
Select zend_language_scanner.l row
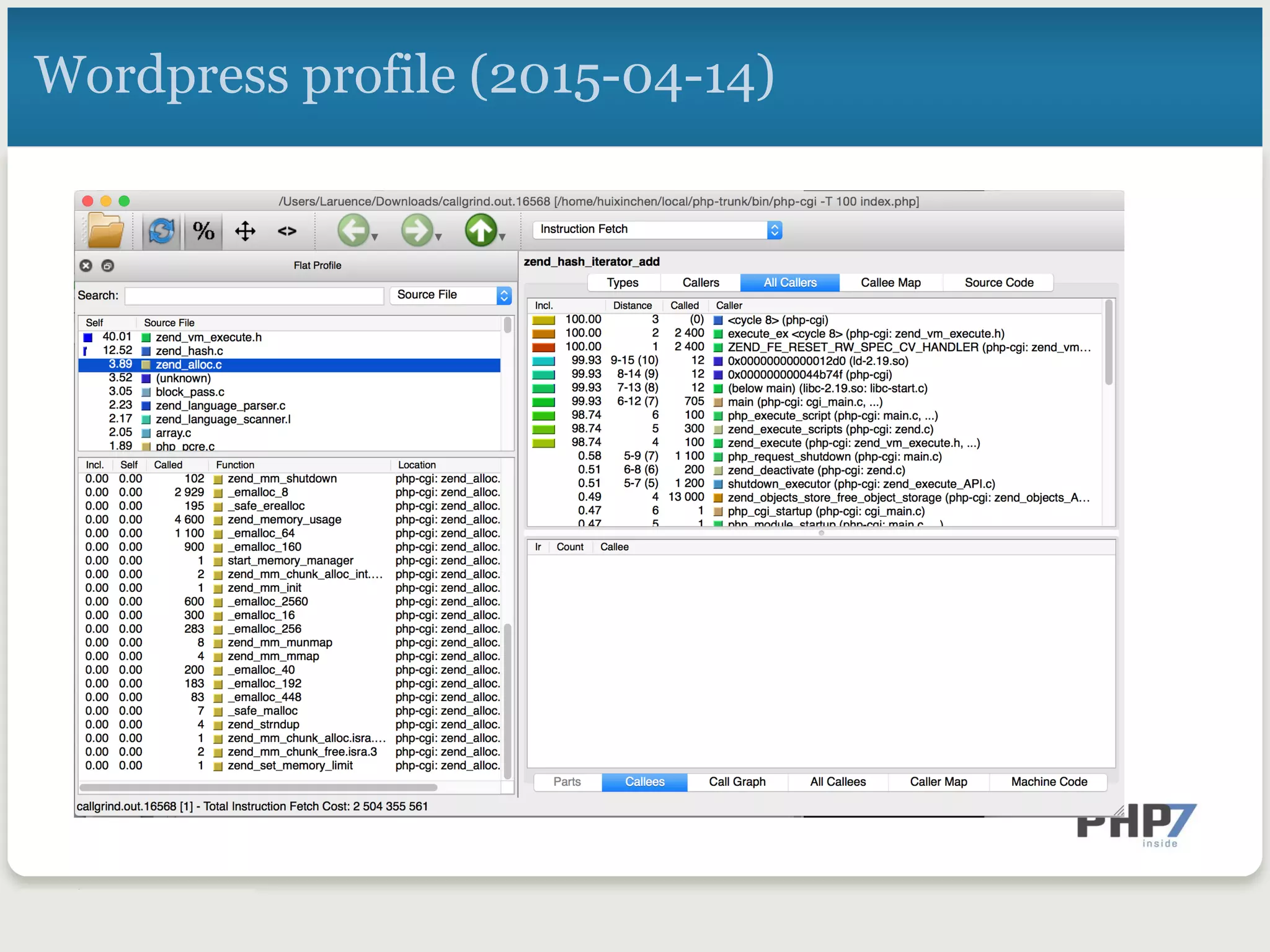[x=290, y=419]
